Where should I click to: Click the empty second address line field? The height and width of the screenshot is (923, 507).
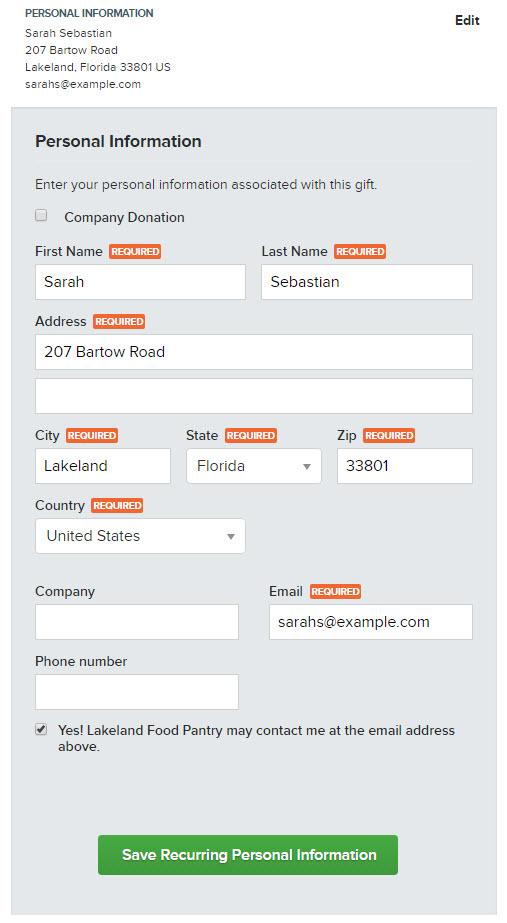pos(254,396)
